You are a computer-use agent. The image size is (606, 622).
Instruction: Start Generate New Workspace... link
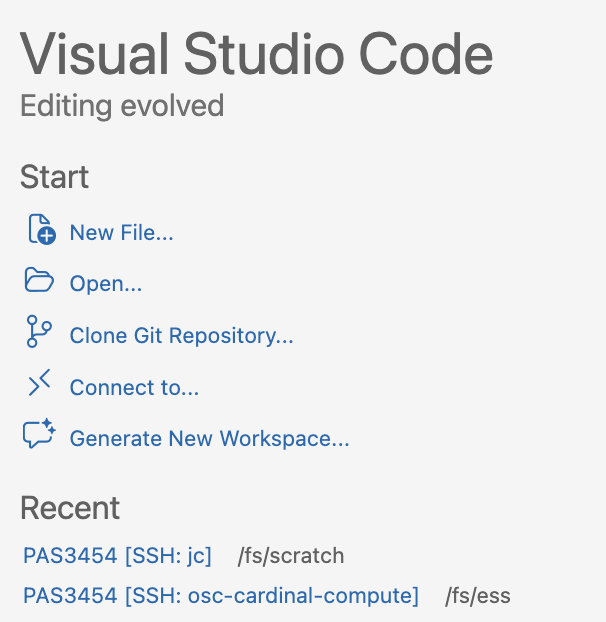point(210,439)
